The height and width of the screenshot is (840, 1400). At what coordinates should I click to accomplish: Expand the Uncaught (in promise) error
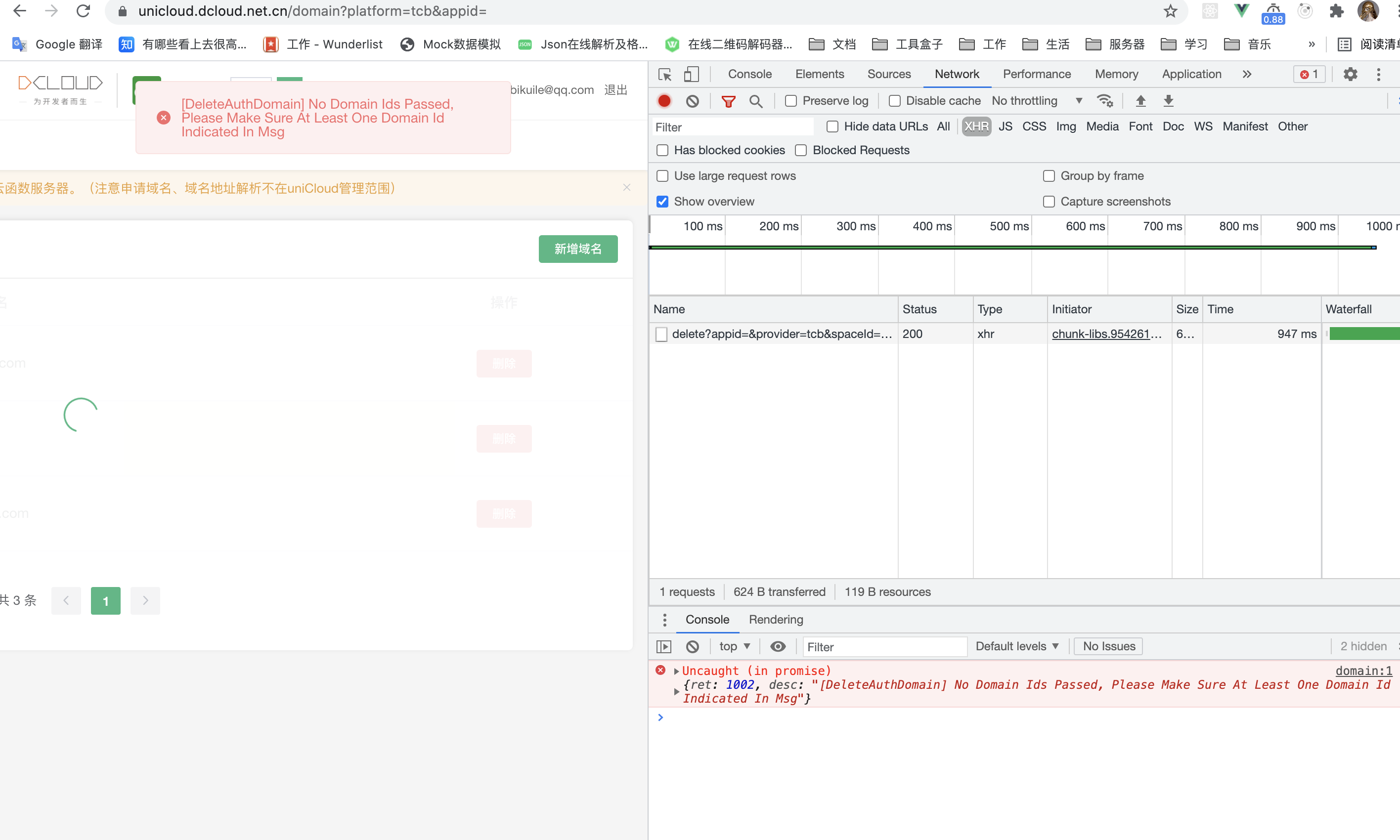[676, 671]
